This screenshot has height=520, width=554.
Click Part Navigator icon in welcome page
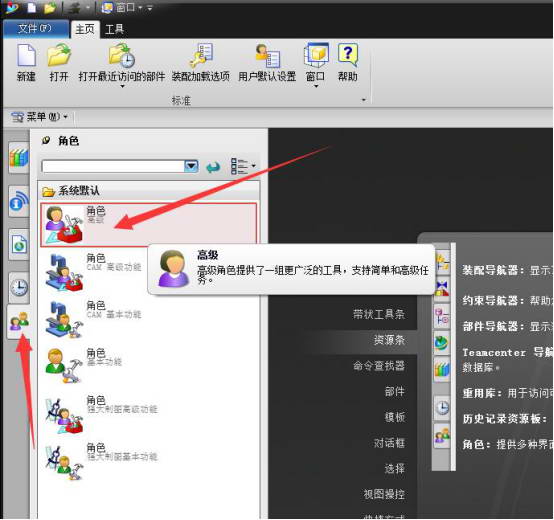click(442, 316)
